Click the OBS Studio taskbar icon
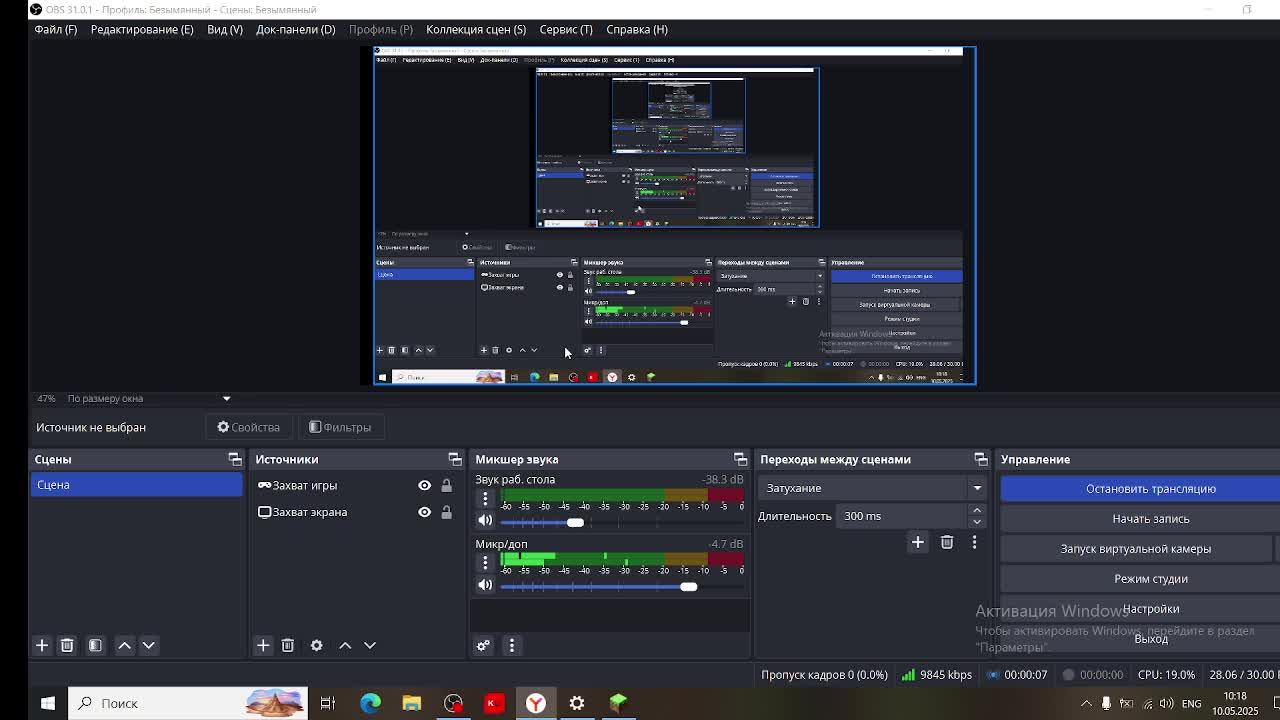 [453, 703]
